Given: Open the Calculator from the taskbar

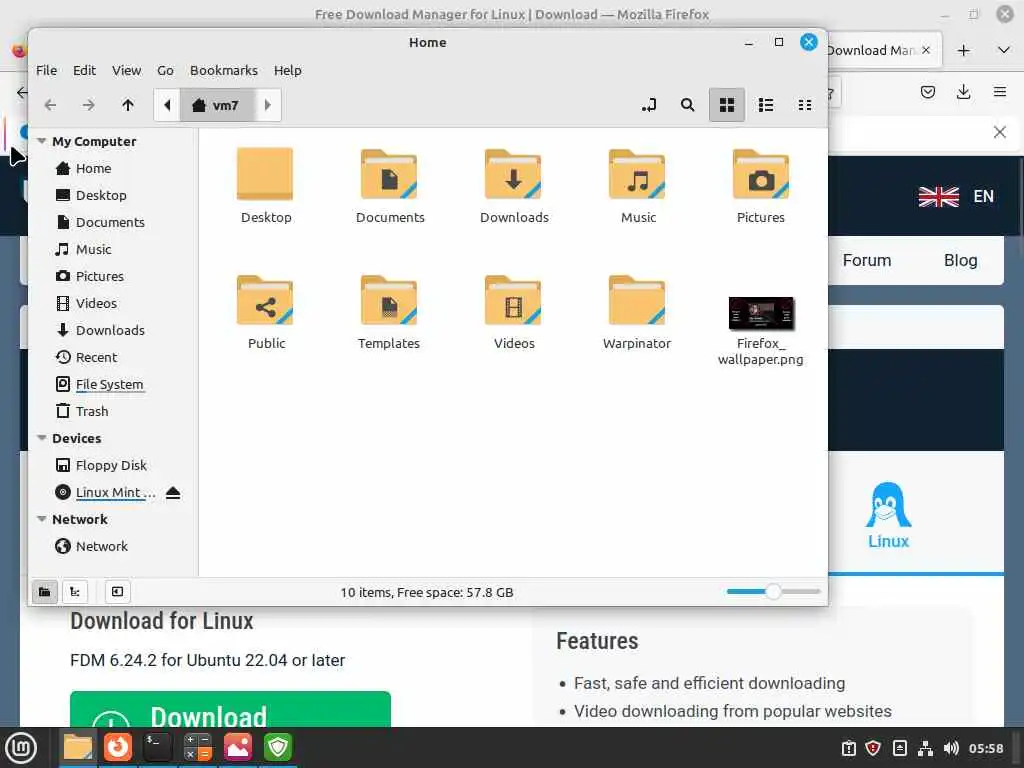Looking at the screenshot, I should [x=197, y=748].
